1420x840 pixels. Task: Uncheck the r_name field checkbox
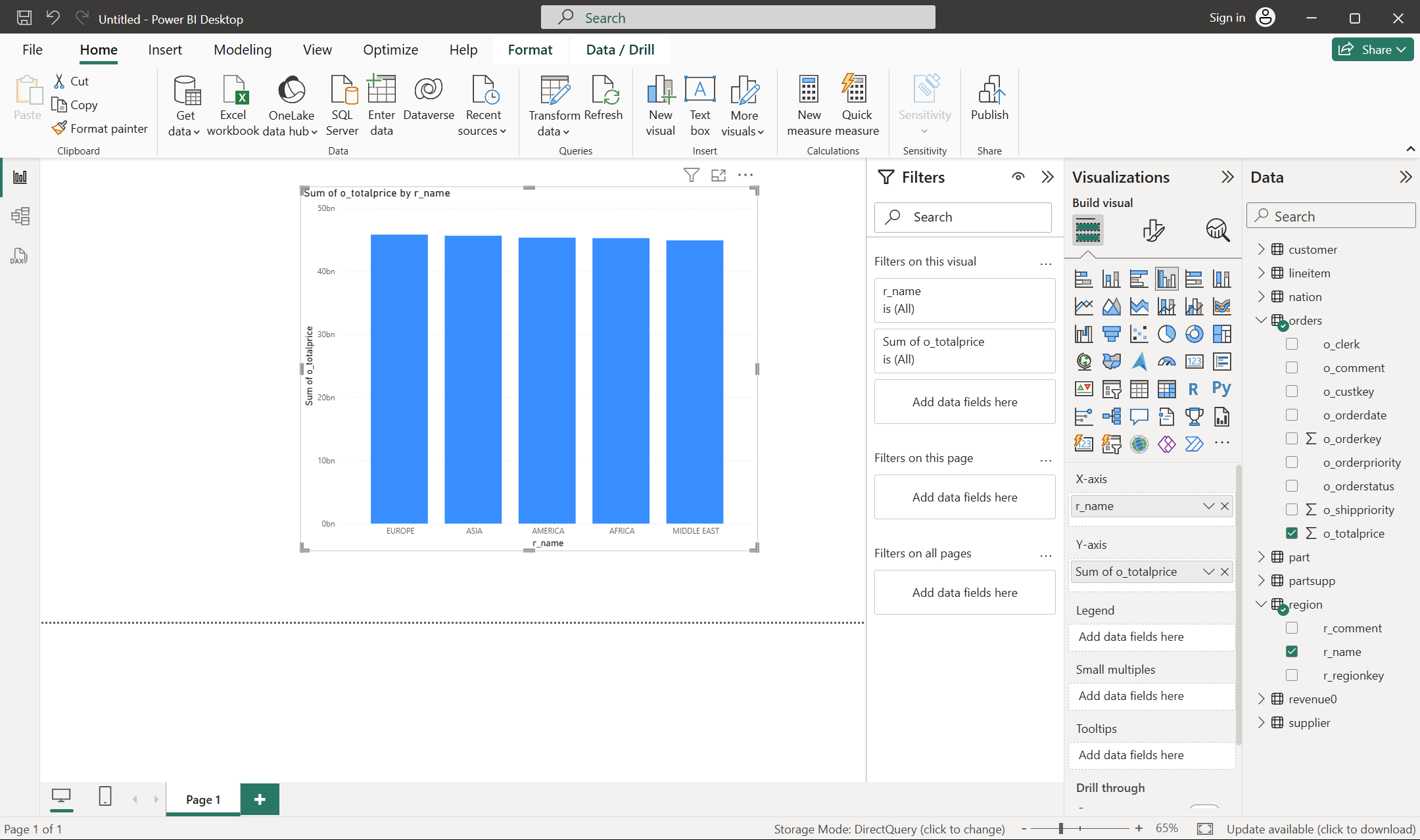coord(1292,651)
